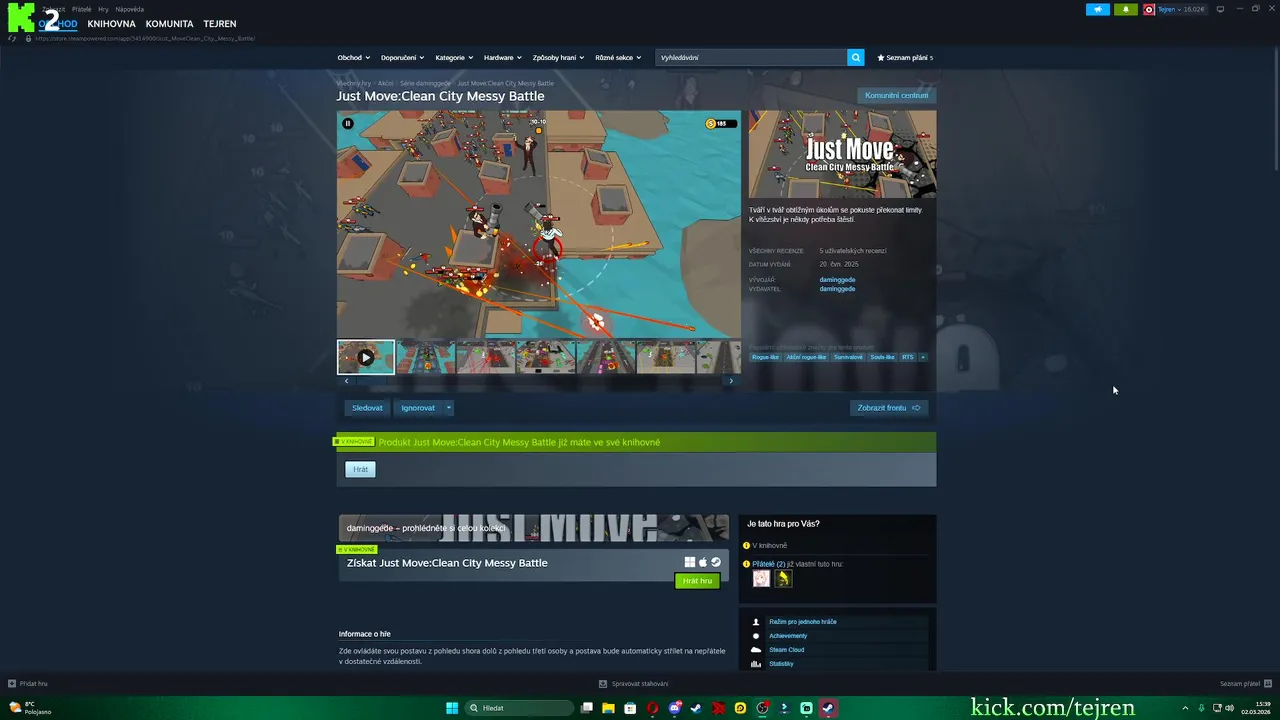Click the Sledovat button
Viewport: 1280px width, 720px height.
point(367,408)
